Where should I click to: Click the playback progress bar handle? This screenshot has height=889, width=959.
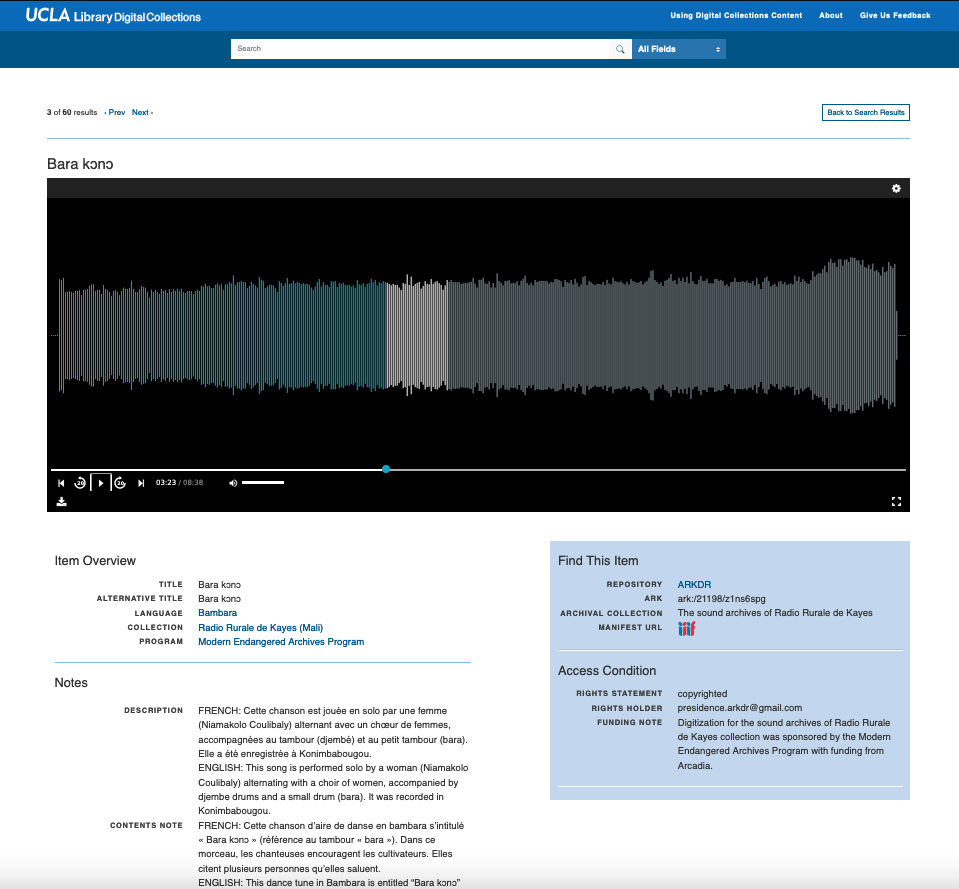coord(386,469)
